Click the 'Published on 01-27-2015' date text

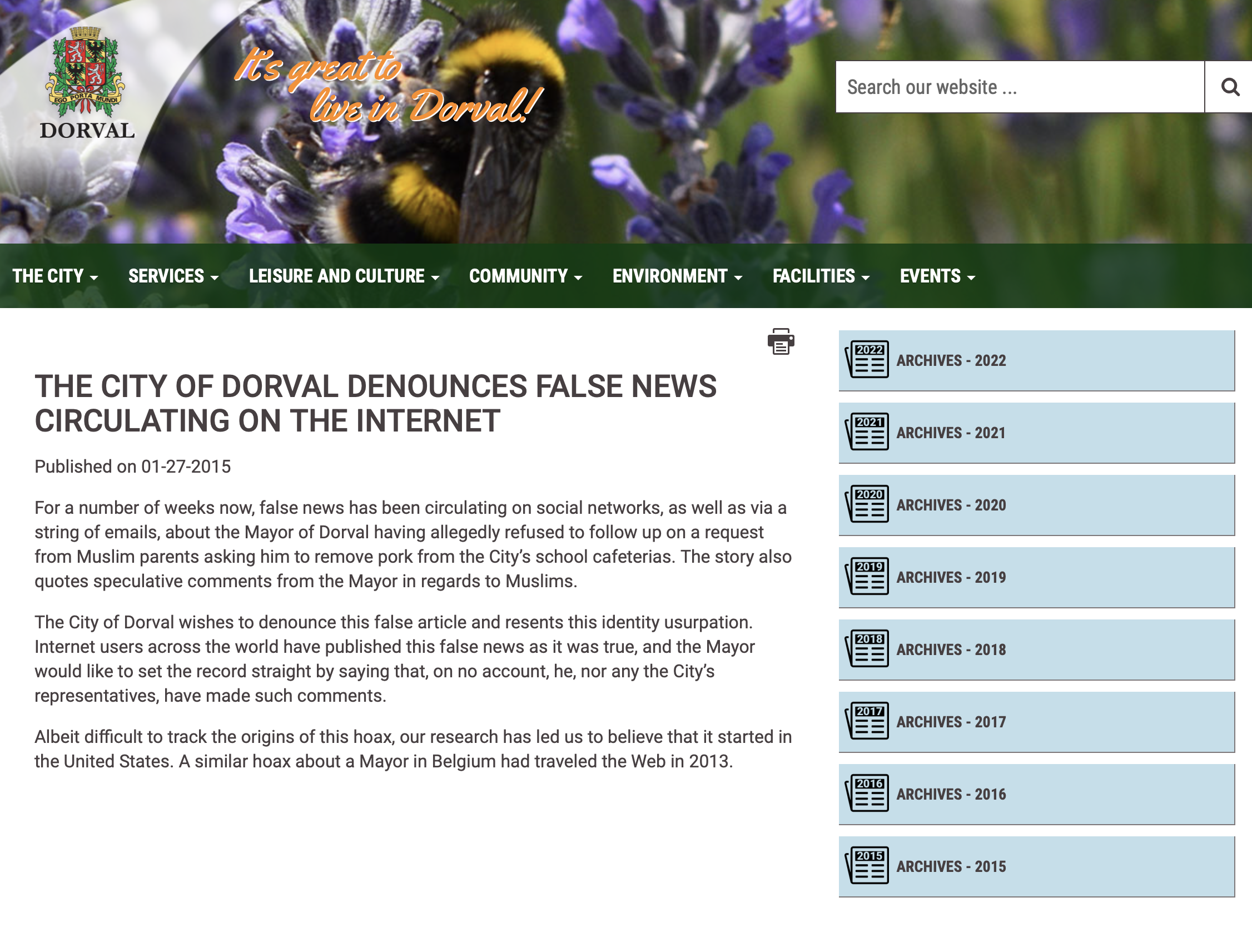[132, 467]
